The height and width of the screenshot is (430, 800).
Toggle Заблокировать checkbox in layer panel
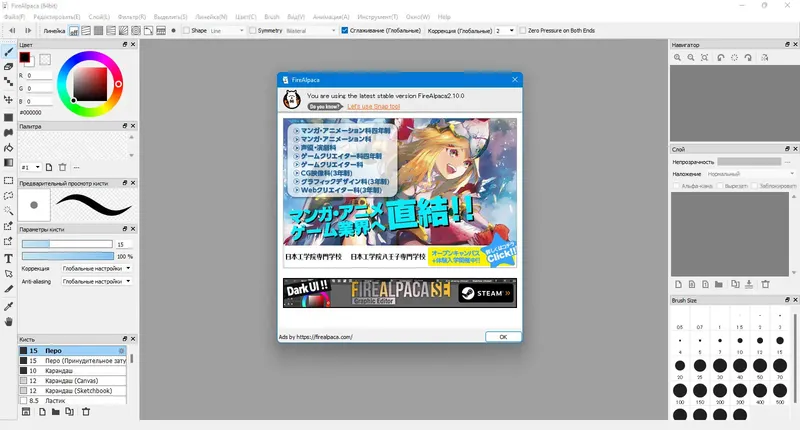(755, 186)
